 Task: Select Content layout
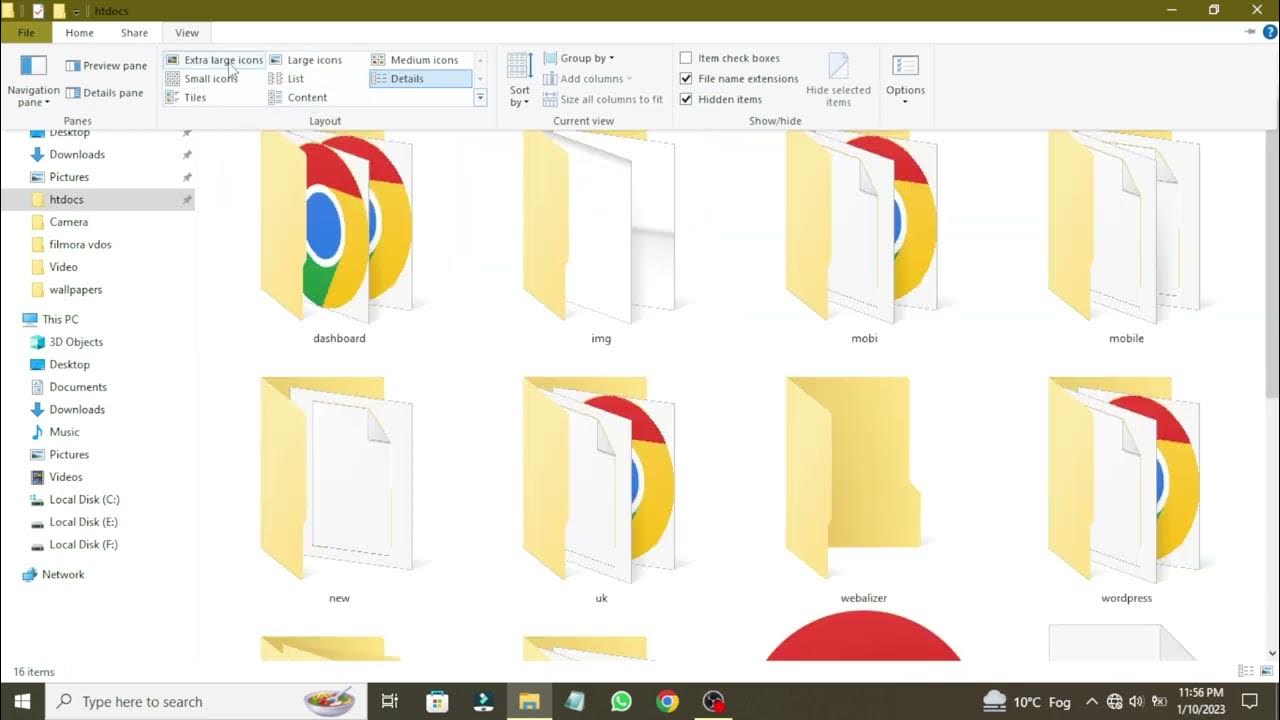[x=298, y=98]
